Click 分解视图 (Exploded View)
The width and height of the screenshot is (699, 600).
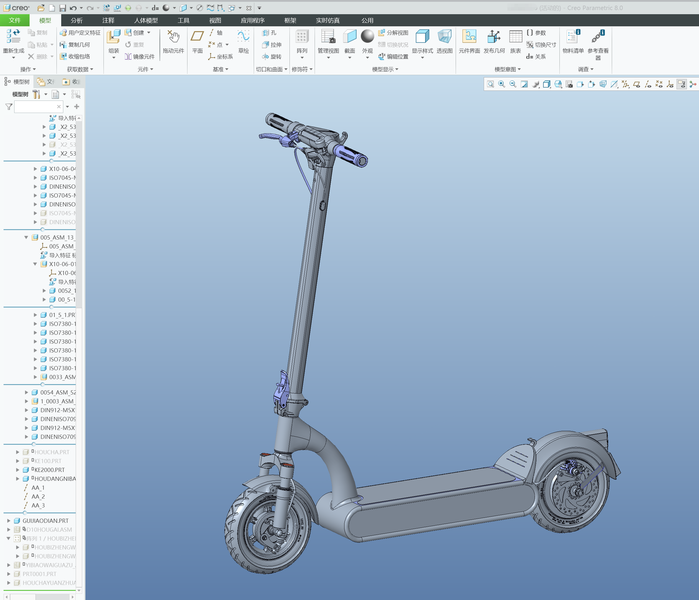click(x=393, y=33)
